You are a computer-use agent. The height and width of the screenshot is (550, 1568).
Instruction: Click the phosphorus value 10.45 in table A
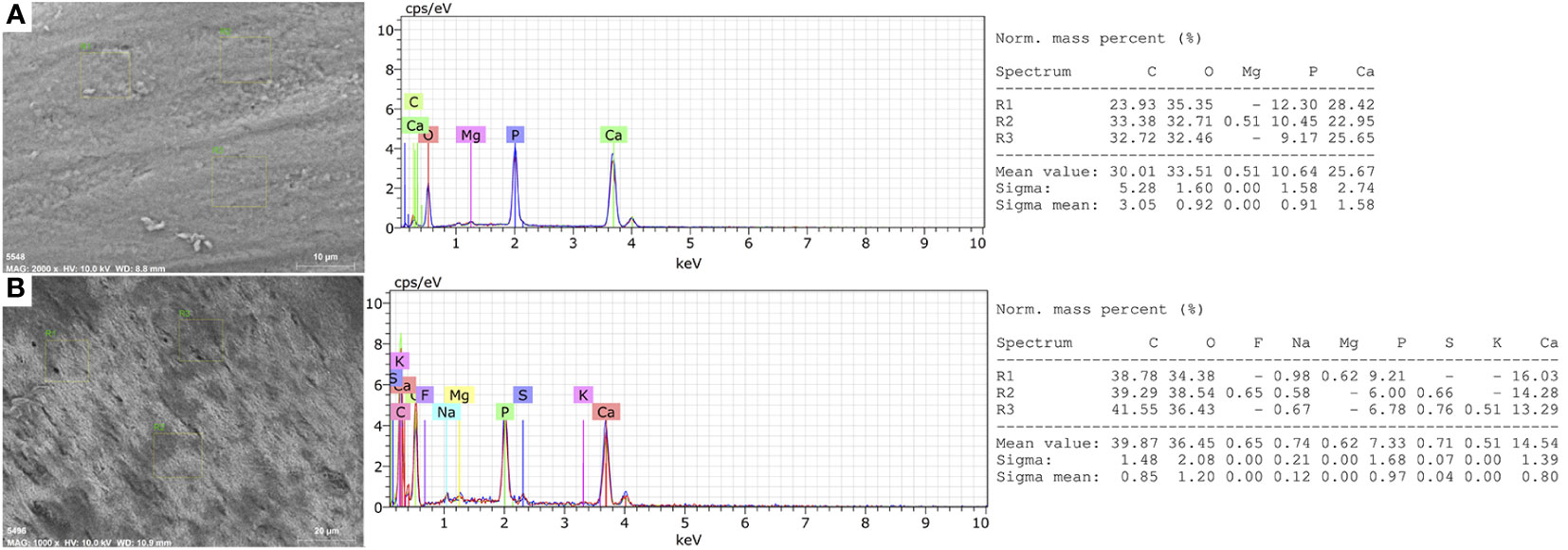pyautogui.click(x=1294, y=121)
